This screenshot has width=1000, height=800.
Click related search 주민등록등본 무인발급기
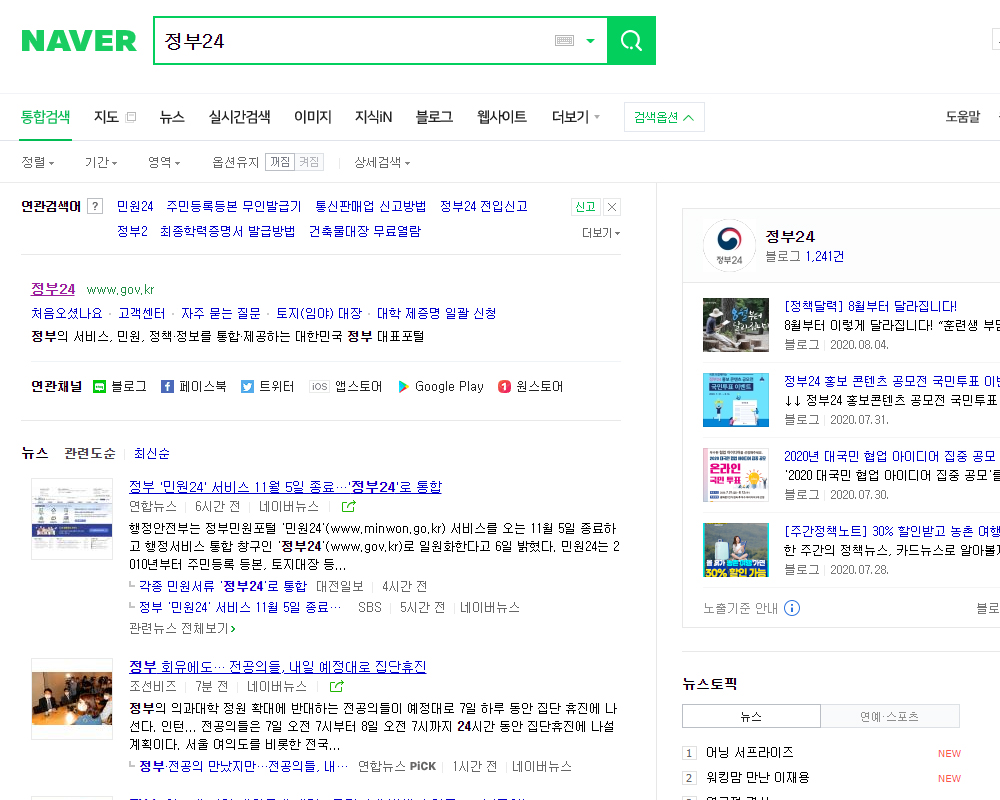[x=233, y=206]
